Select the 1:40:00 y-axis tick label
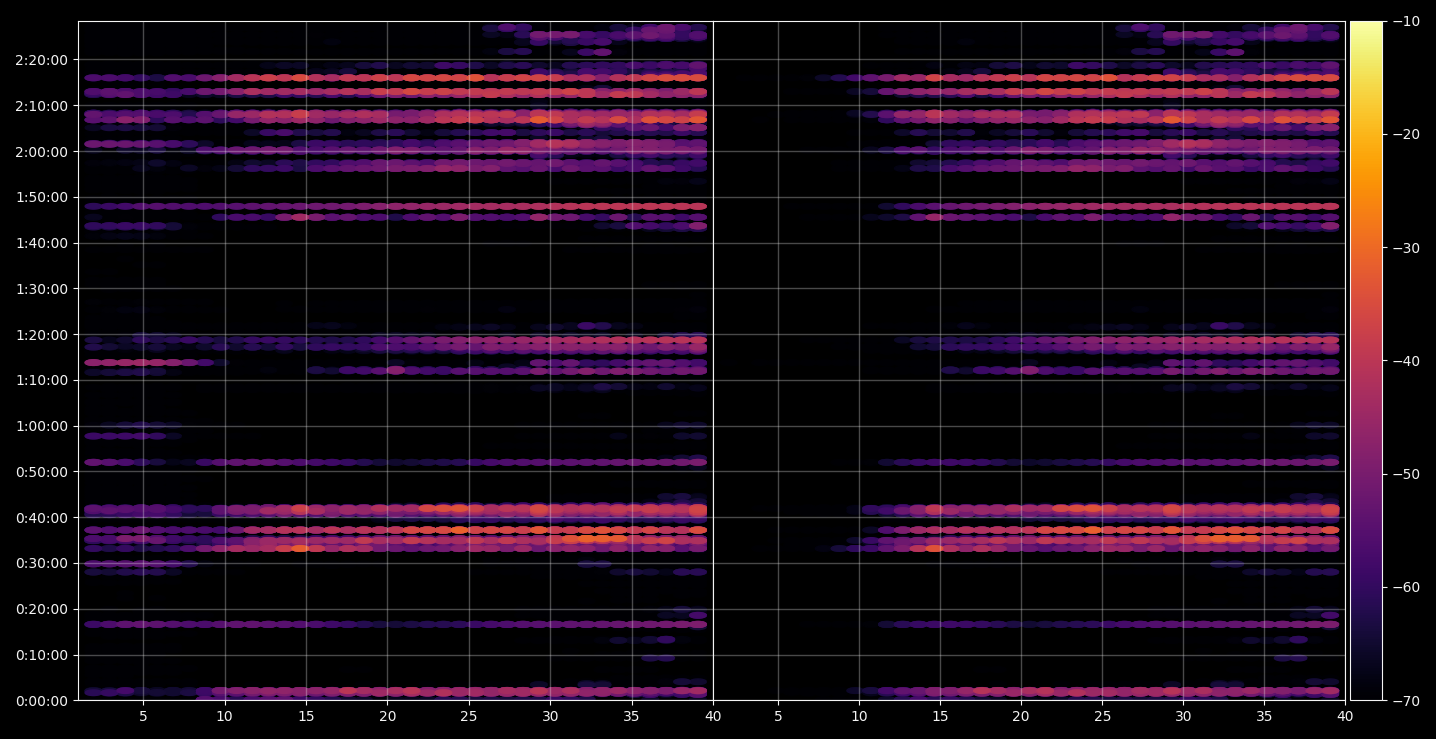 click(42, 243)
